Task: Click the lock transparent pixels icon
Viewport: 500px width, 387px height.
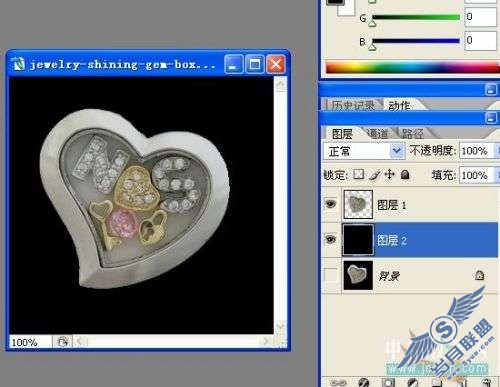Action: click(359, 174)
